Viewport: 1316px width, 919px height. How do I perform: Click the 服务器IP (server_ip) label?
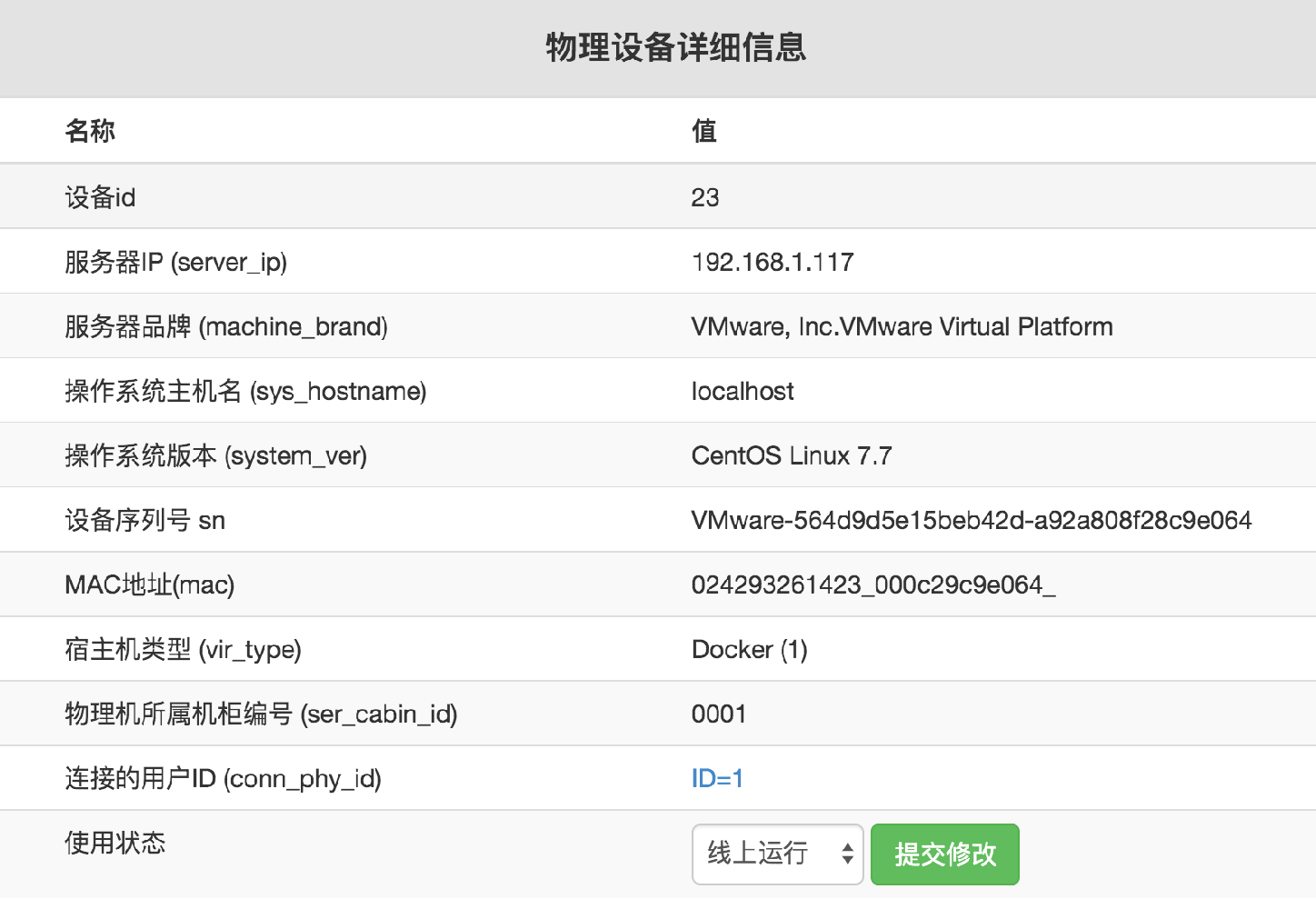point(175,262)
